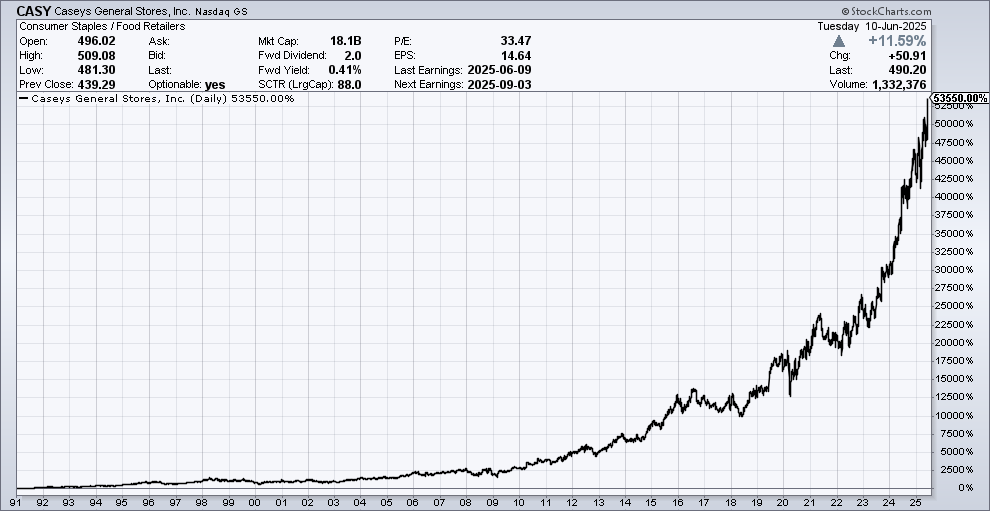Viewport: 990px width, 511px height.
Task: Click the 53550.00% current value flag
Action: pyautogui.click(x=959, y=99)
